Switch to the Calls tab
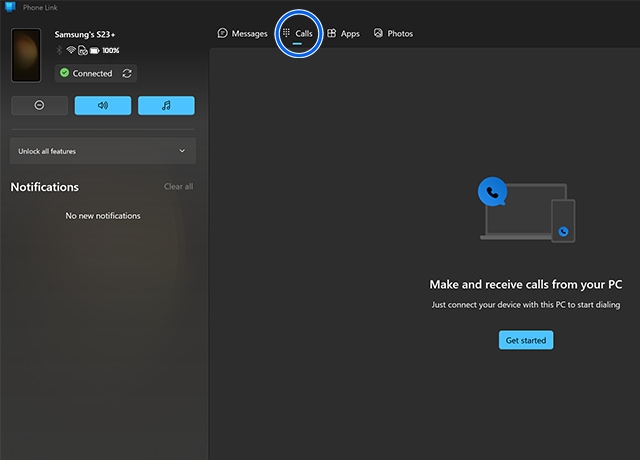 [x=298, y=33]
